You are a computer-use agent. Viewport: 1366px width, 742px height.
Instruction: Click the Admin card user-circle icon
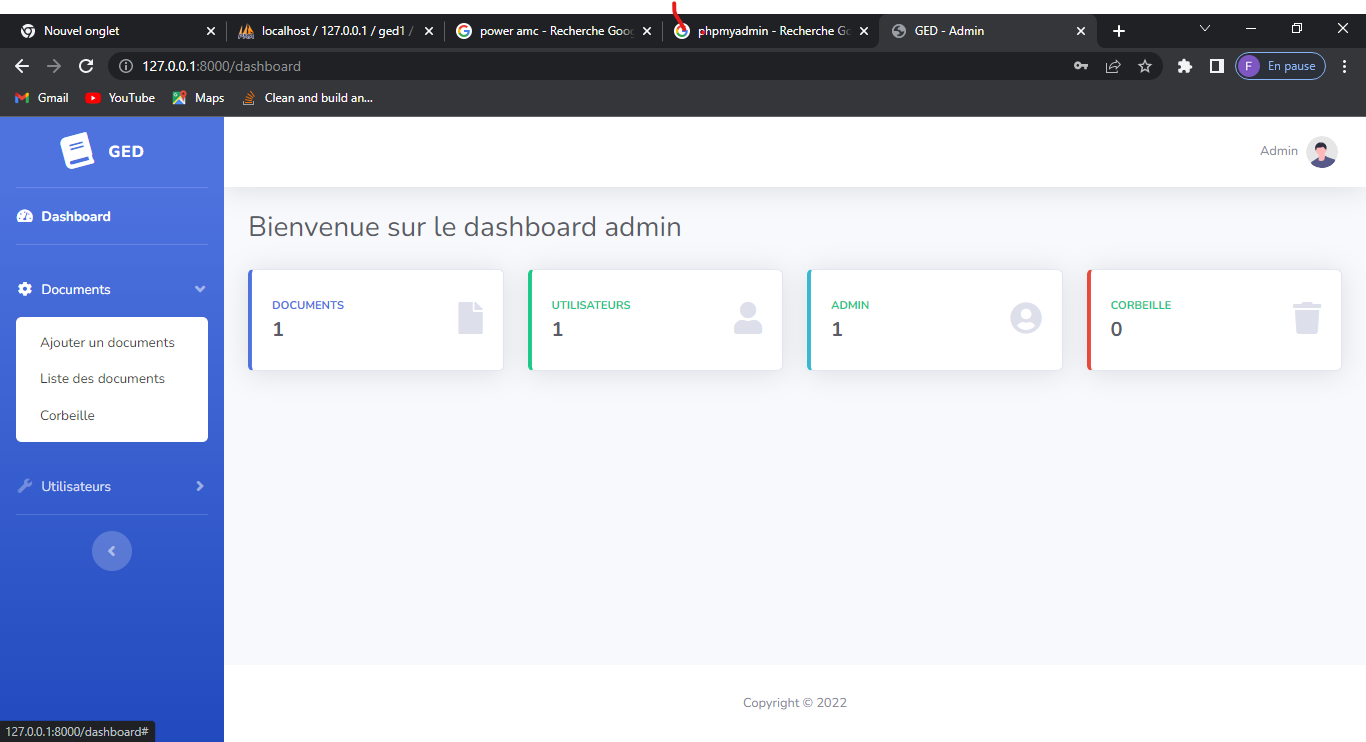(1026, 318)
